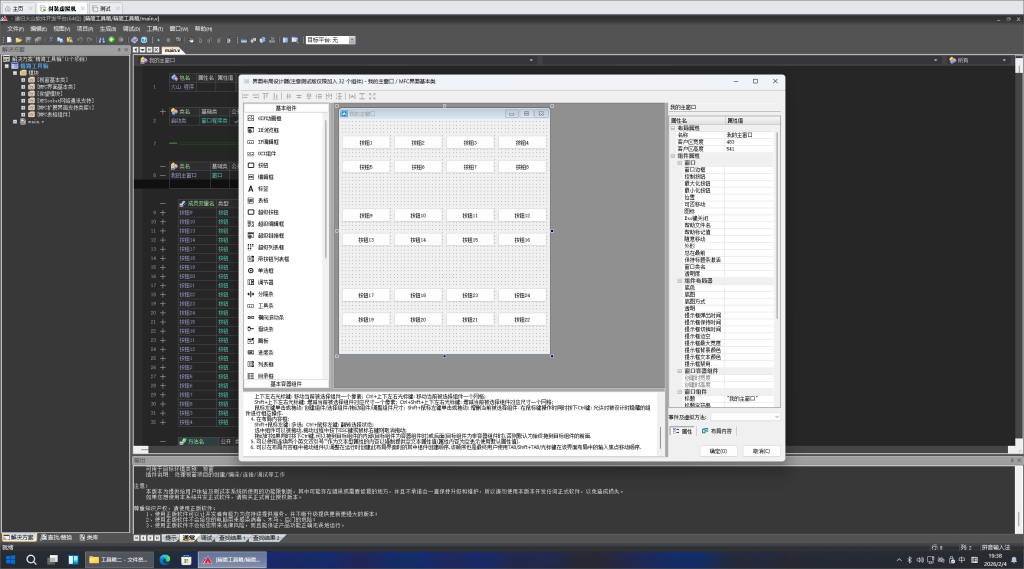This screenshot has width=1024, height=569.
Task: Open the 基本容器组件 component category
Action: (x=285, y=383)
